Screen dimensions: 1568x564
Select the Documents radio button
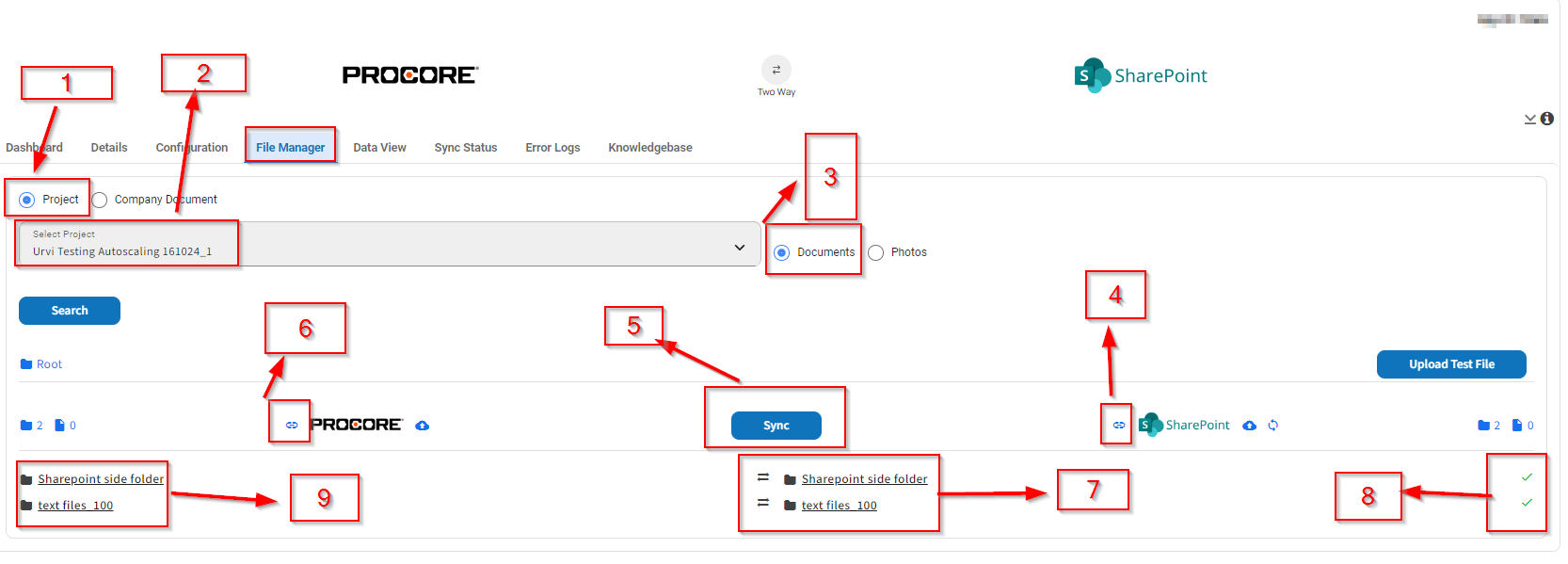tap(781, 252)
